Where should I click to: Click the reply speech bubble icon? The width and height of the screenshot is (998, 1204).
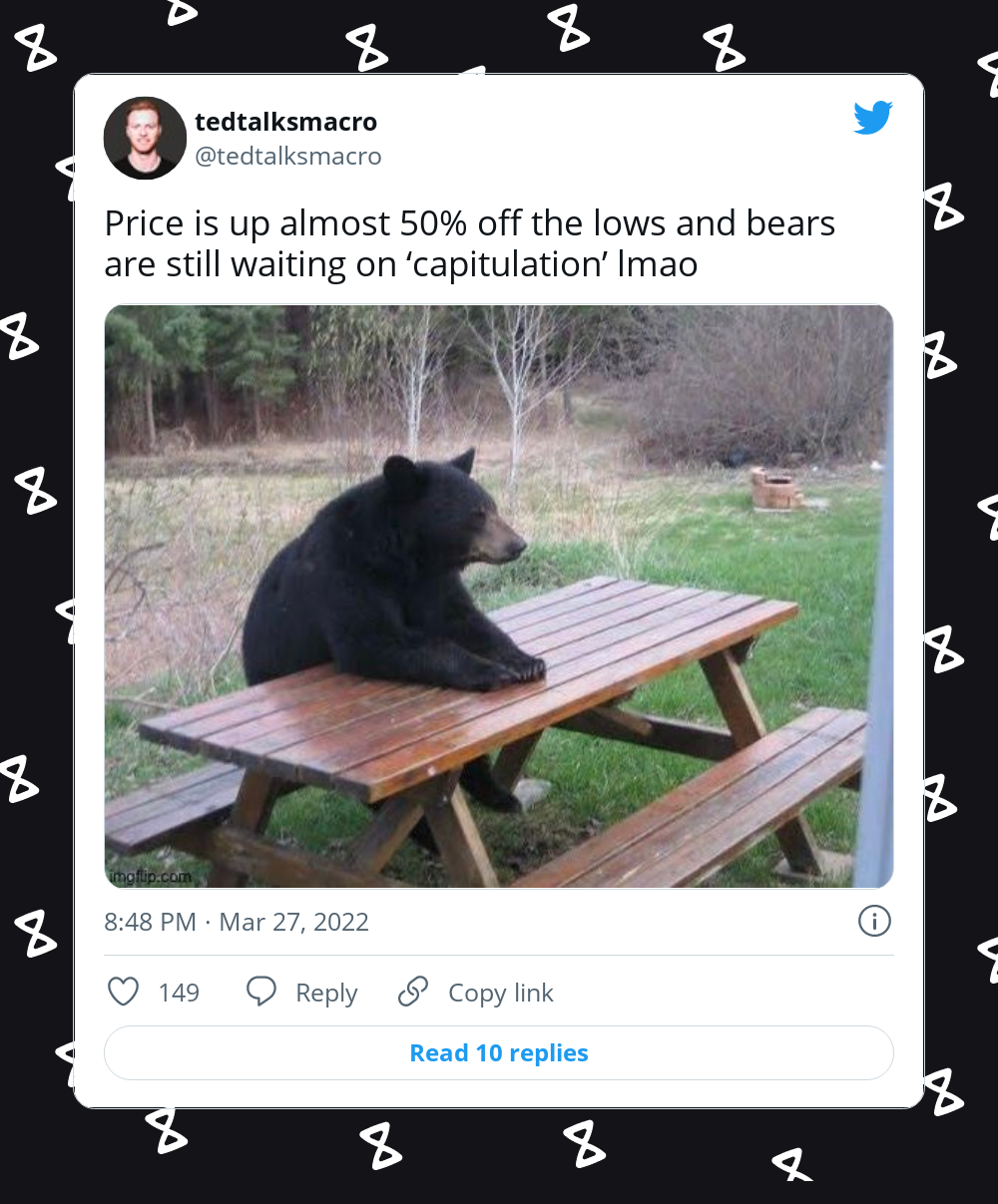pyautogui.click(x=261, y=992)
